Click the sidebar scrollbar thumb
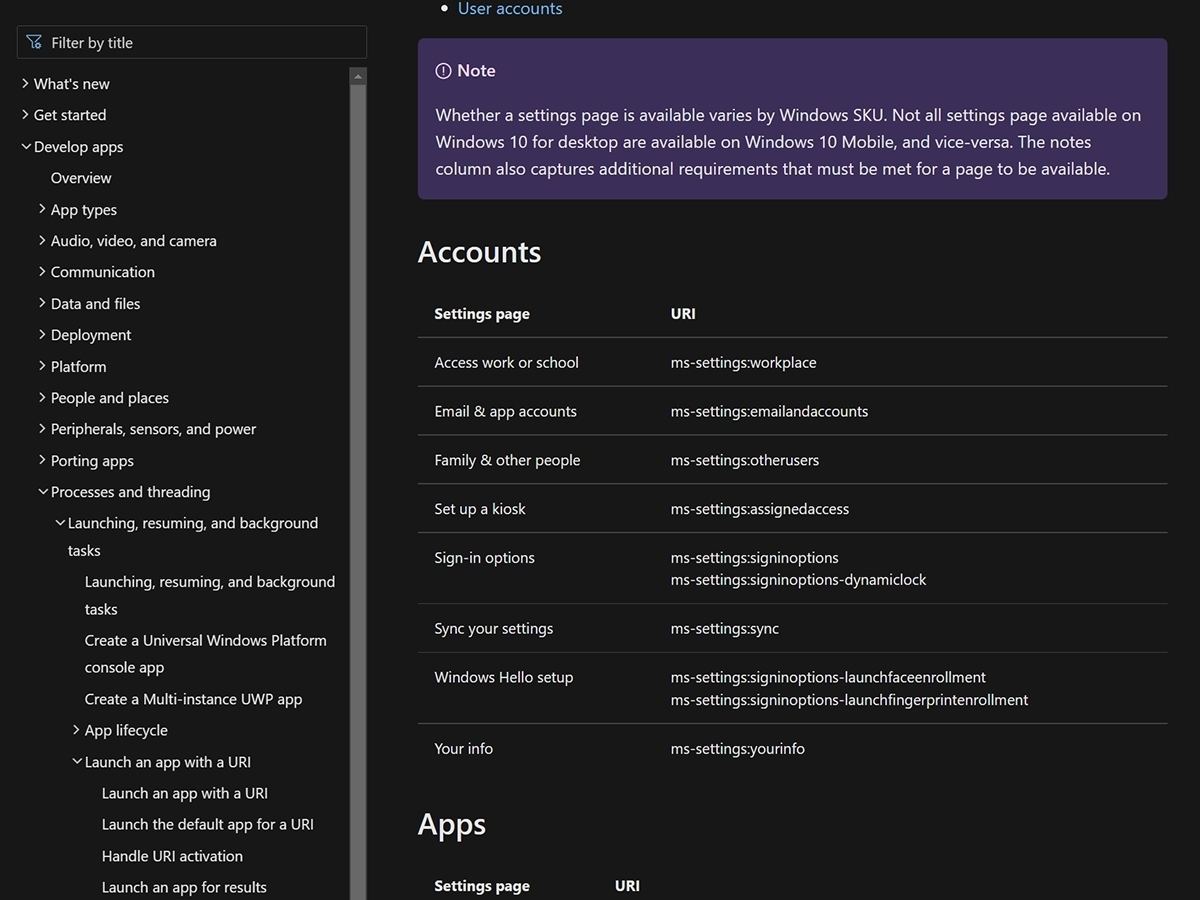This screenshot has width=1200, height=900. pyautogui.click(x=358, y=490)
